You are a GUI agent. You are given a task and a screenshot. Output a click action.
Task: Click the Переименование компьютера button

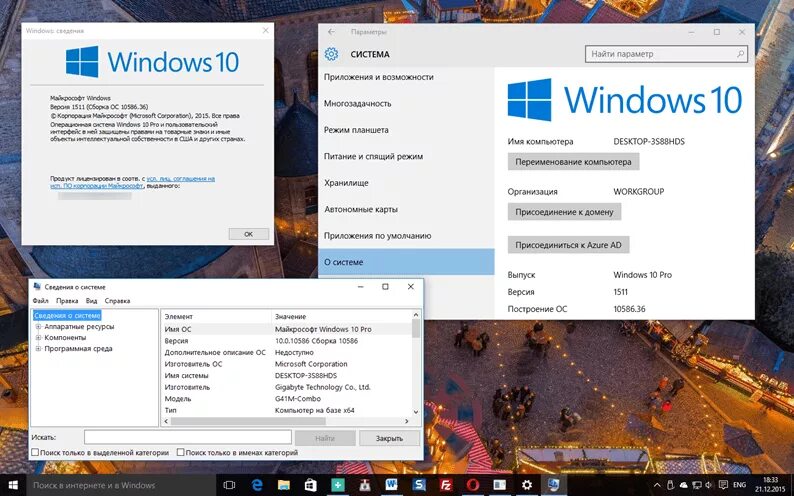tap(573, 162)
